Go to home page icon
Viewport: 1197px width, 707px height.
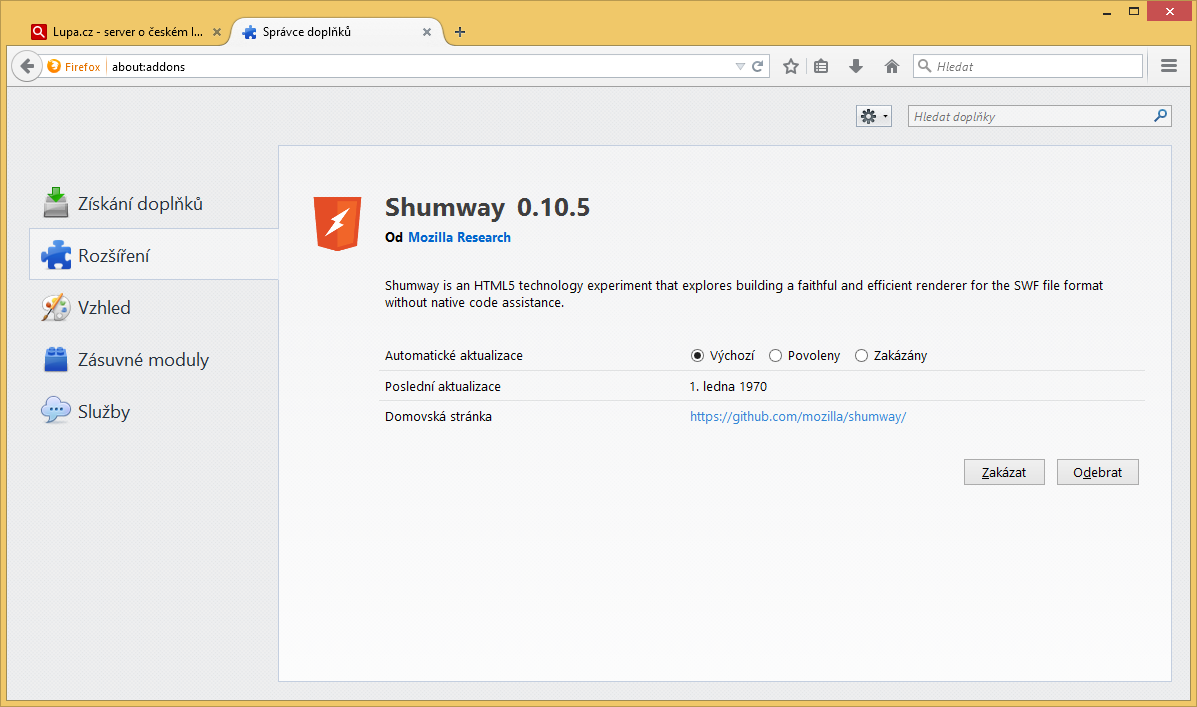(892, 66)
